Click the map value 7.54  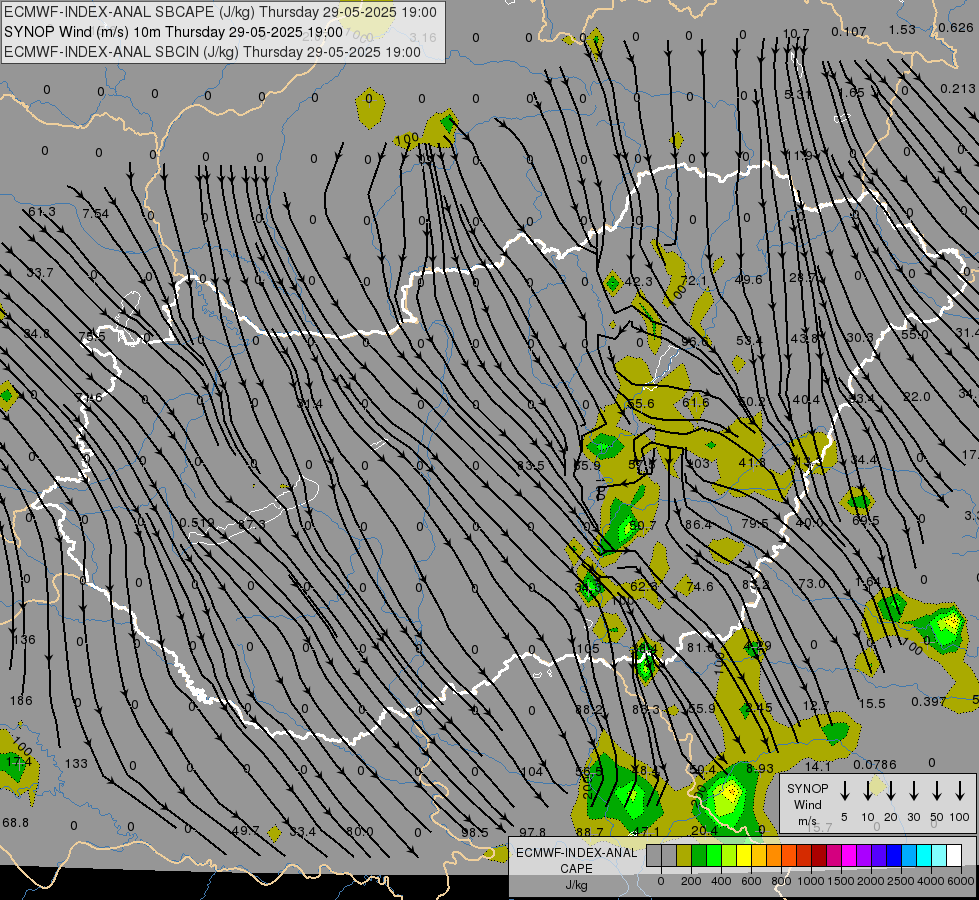pyautogui.click(x=96, y=214)
